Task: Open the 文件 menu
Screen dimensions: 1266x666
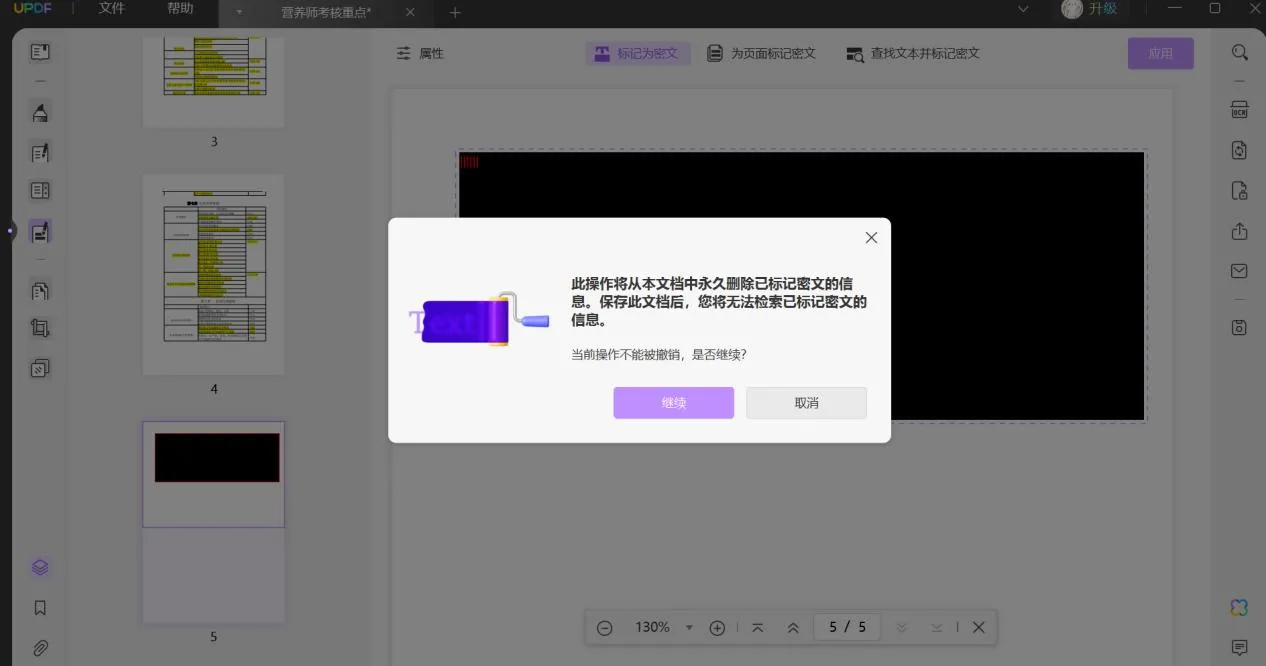Action: pyautogui.click(x=112, y=9)
